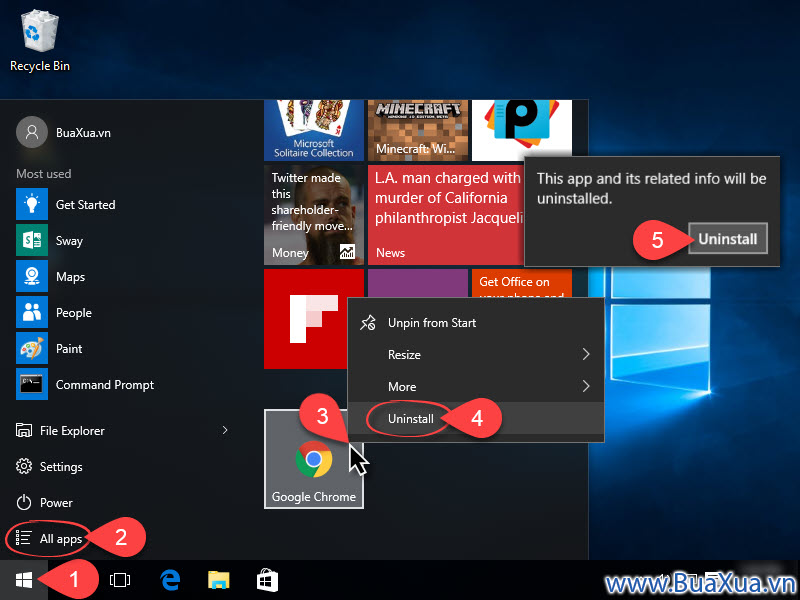Open the News live tile

[445, 215]
